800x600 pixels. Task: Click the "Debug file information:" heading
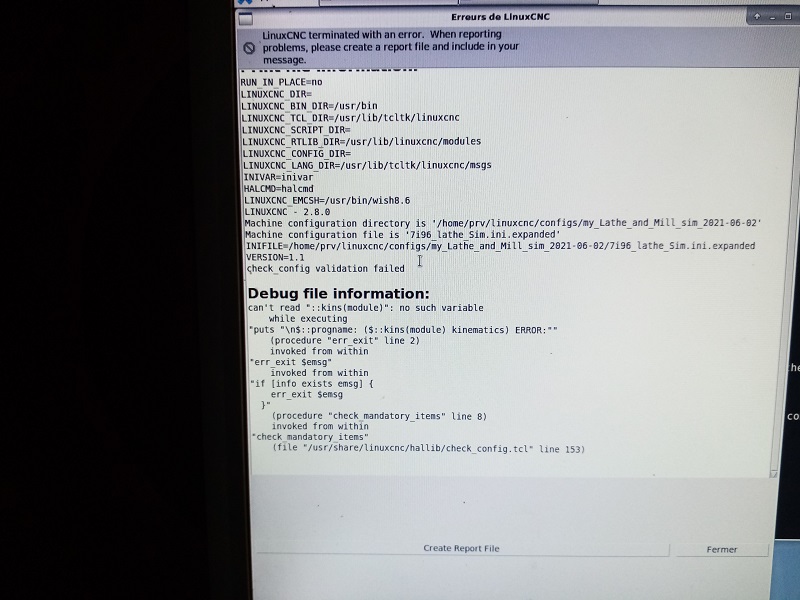pos(338,293)
